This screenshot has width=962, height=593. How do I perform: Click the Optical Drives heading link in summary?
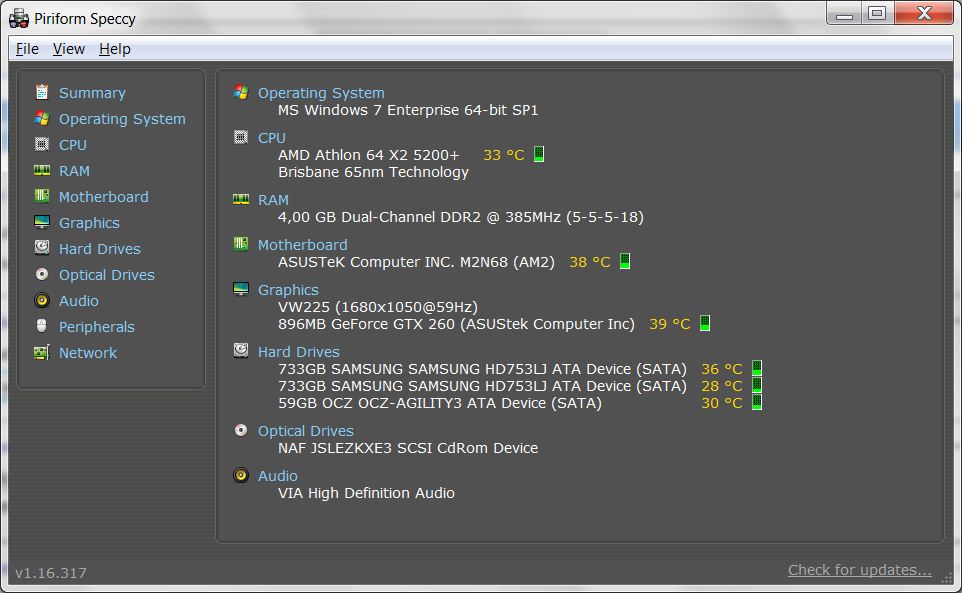pos(306,431)
